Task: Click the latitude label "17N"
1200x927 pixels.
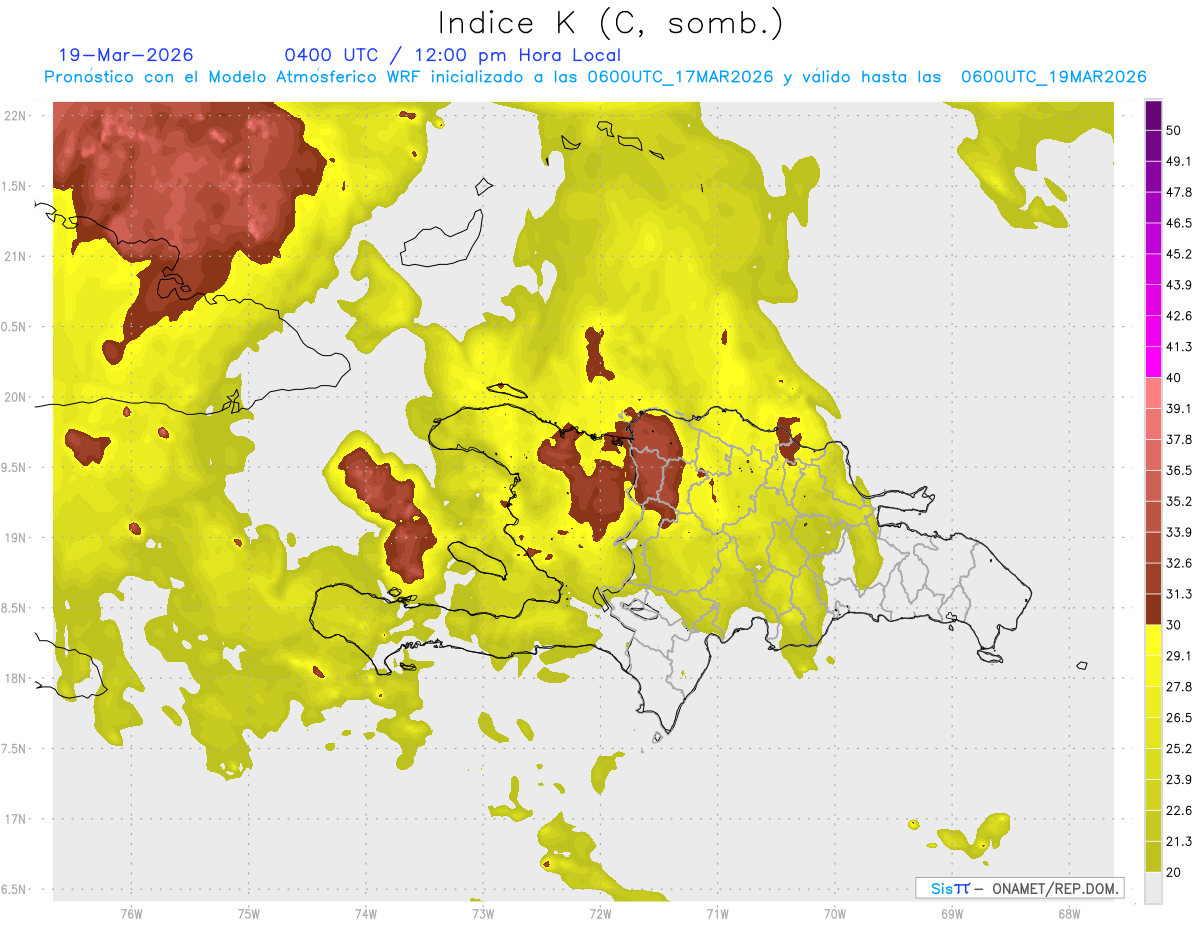Action: click(15, 819)
